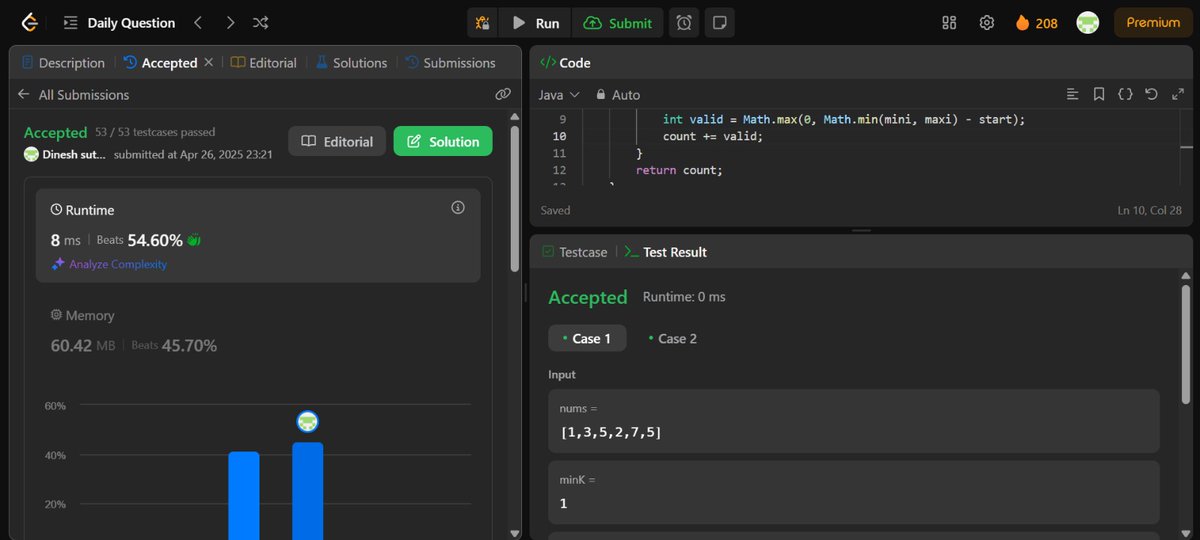This screenshot has height=540, width=1200.
Task: Start the timer alarm clock icon
Action: pyautogui.click(x=684, y=23)
